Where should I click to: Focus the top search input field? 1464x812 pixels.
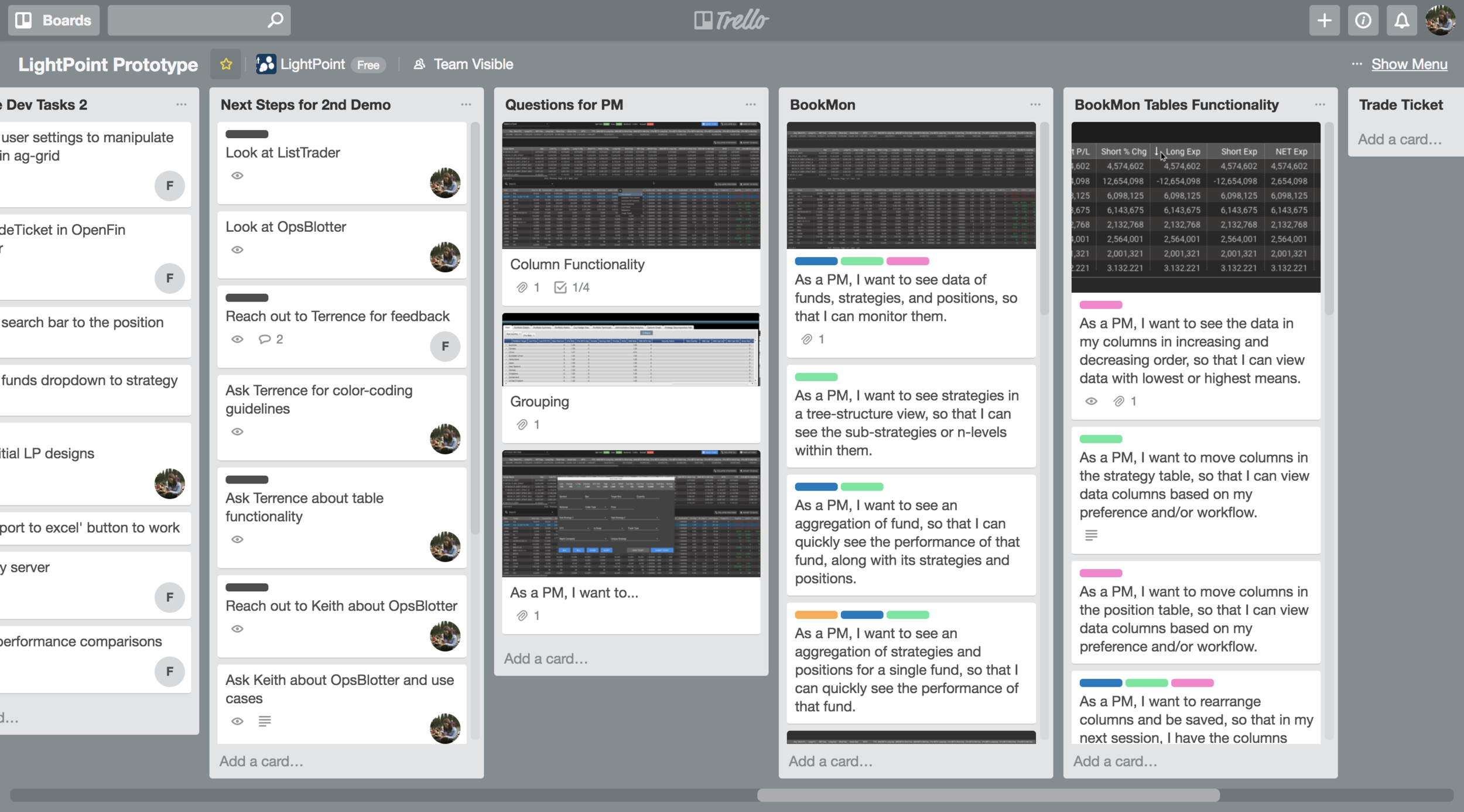pyautogui.click(x=199, y=20)
